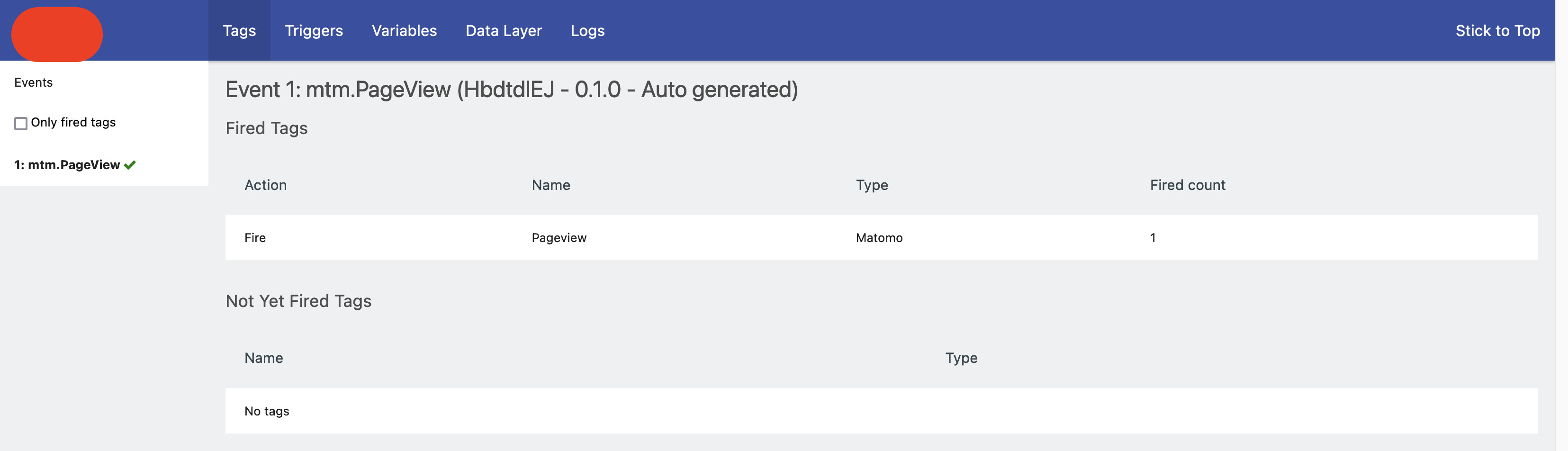Viewport: 1568px width, 451px height.
Task: Click the Pageview tag name
Action: (x=559, y=238)
